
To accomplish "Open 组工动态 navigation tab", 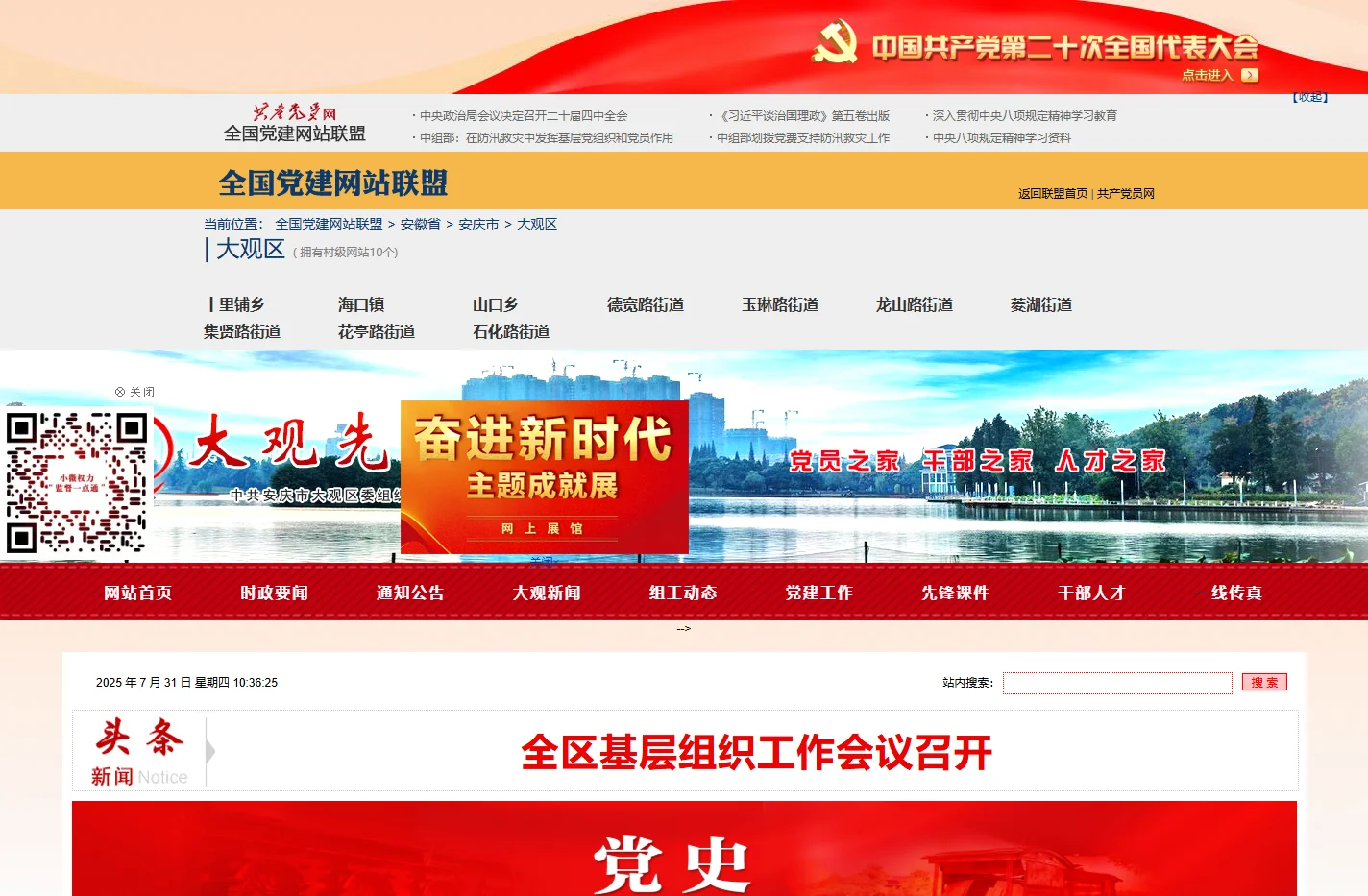I will click(683, 593).
